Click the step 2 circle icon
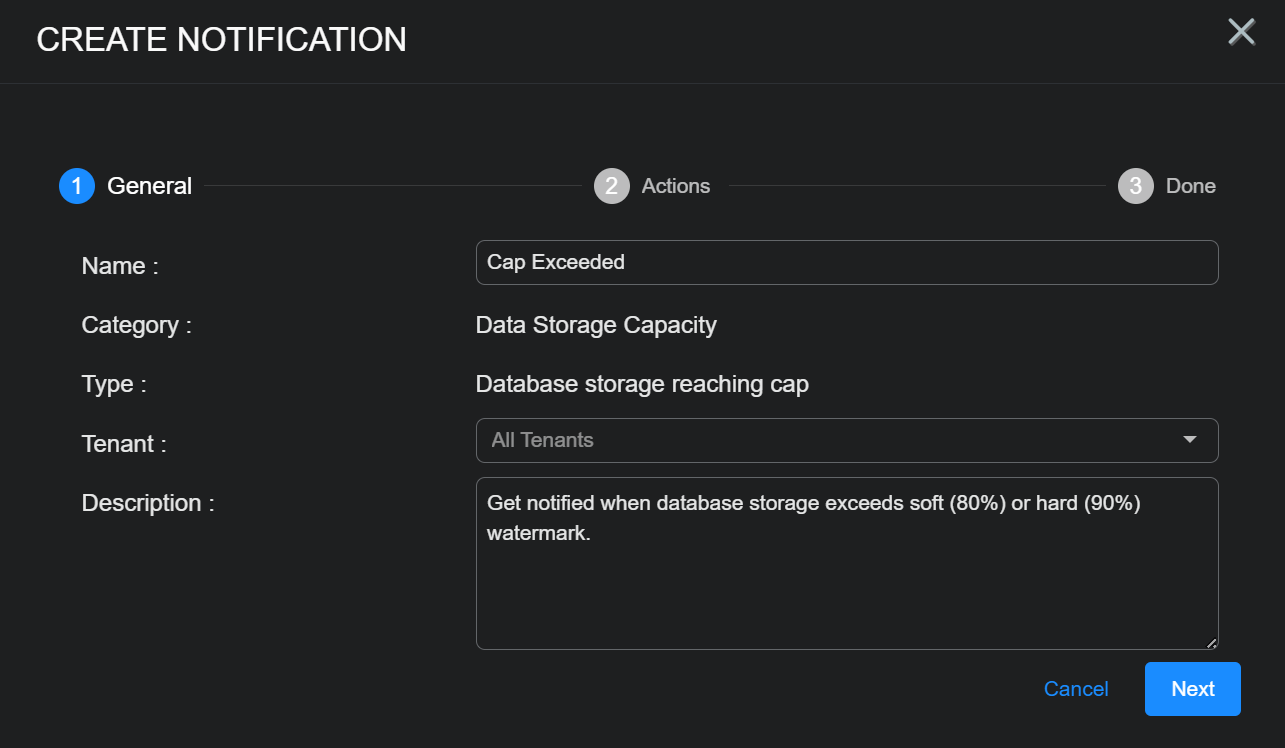 pos(611,186)
